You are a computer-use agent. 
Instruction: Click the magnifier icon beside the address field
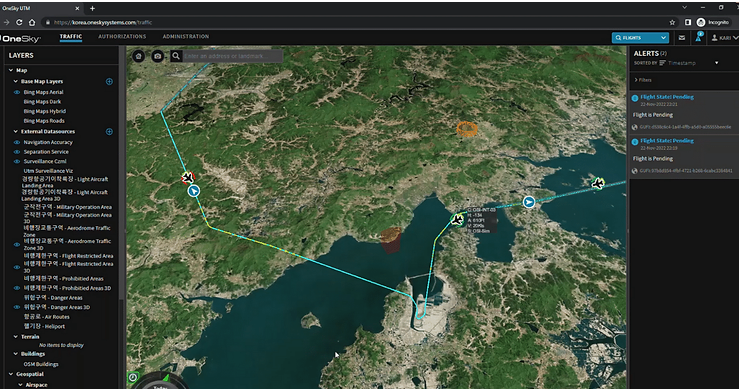pyautogui.click(x=176, y=56)
